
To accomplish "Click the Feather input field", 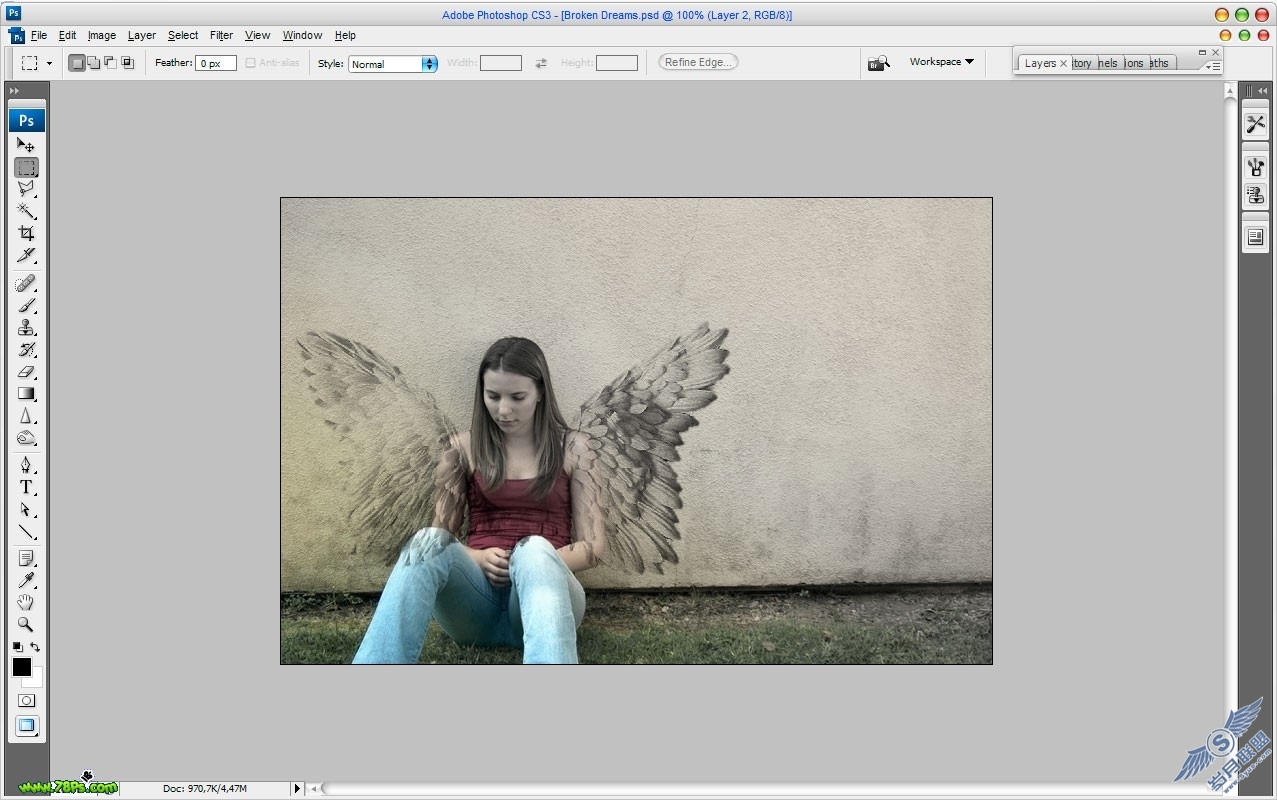I will [x=216, y=63].
